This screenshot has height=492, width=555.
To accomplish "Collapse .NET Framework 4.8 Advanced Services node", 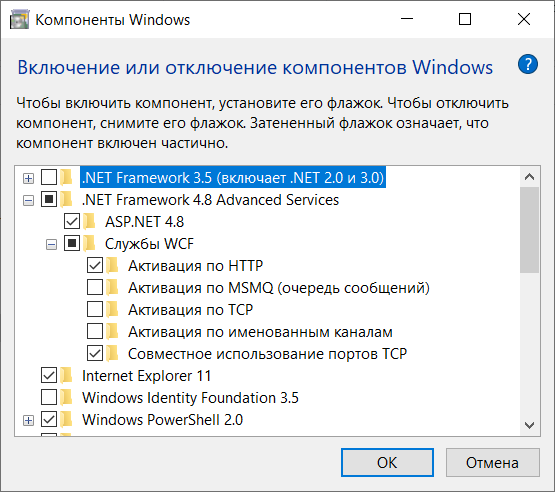I will coord(28,201).
